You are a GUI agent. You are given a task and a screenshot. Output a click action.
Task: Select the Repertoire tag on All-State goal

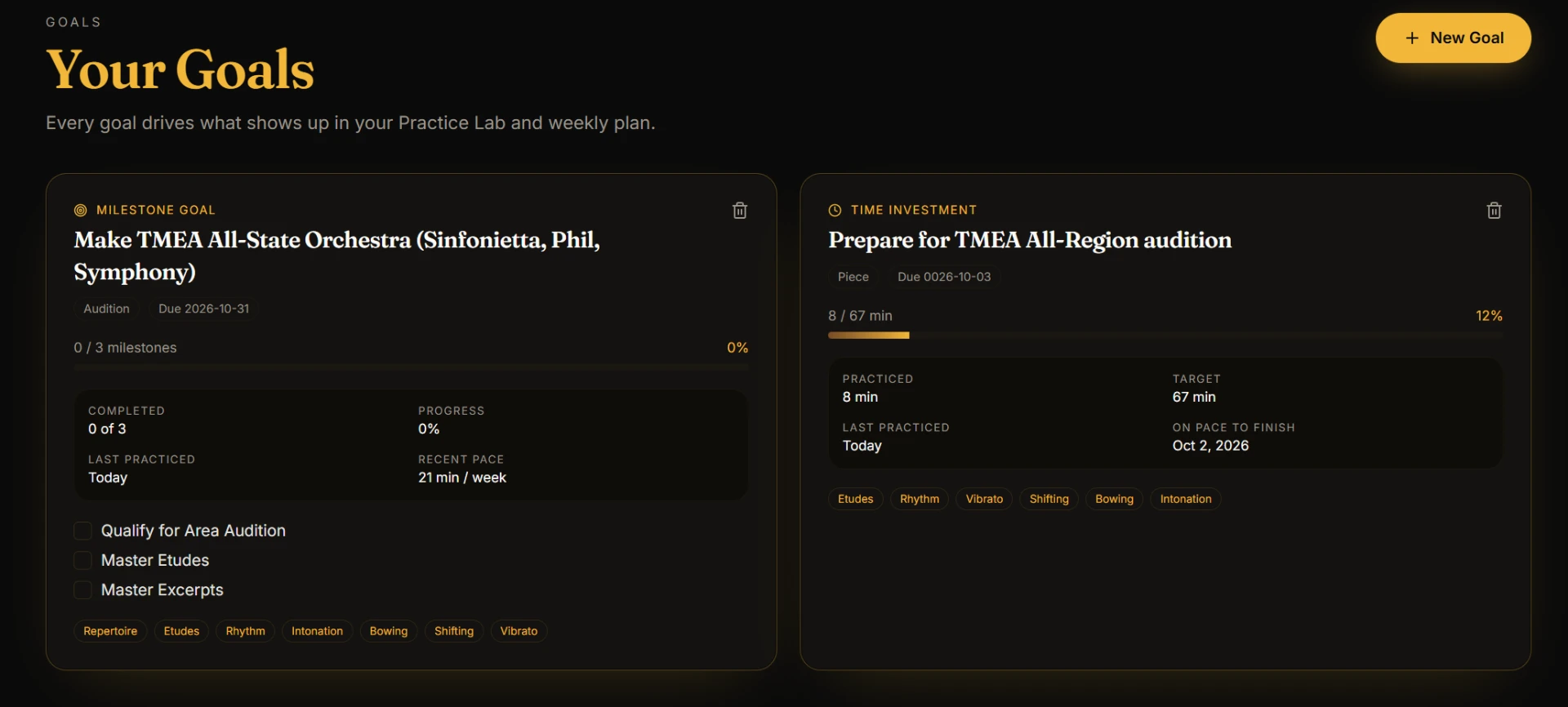coord(110,631)
